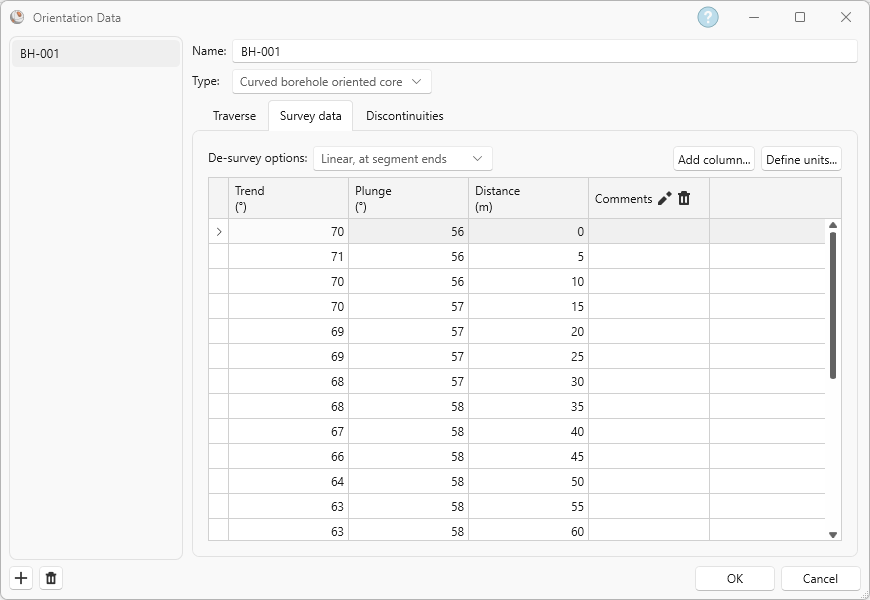Viewport: 870px width, 600px height.
Task: Delete borehole using bottom-left trash icon
Action: click(50, 577)
